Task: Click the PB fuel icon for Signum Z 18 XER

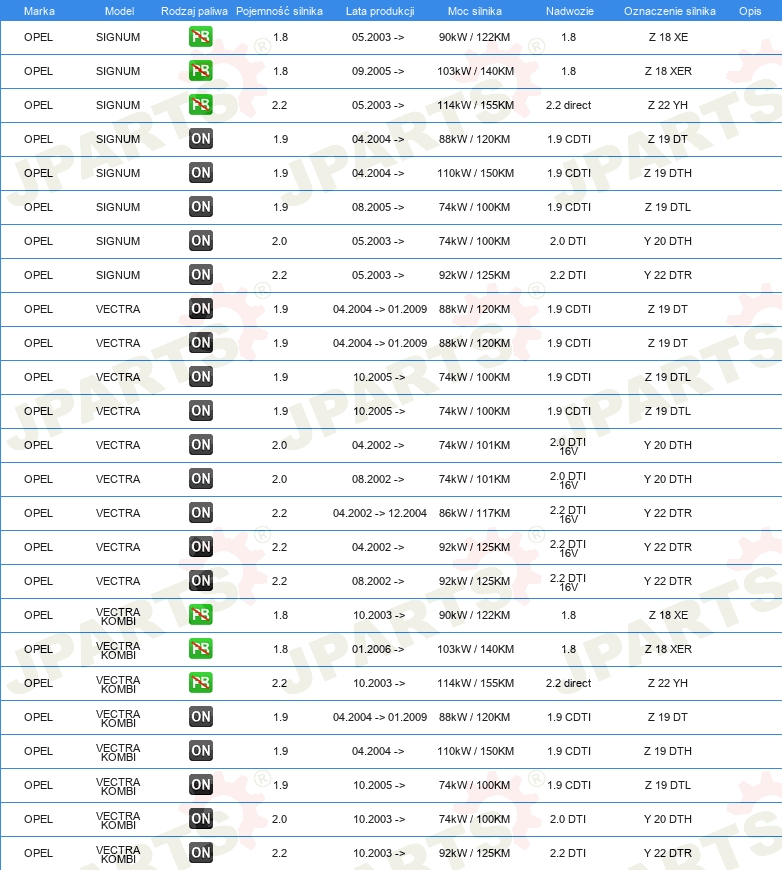Action: [x=200, y=71]
